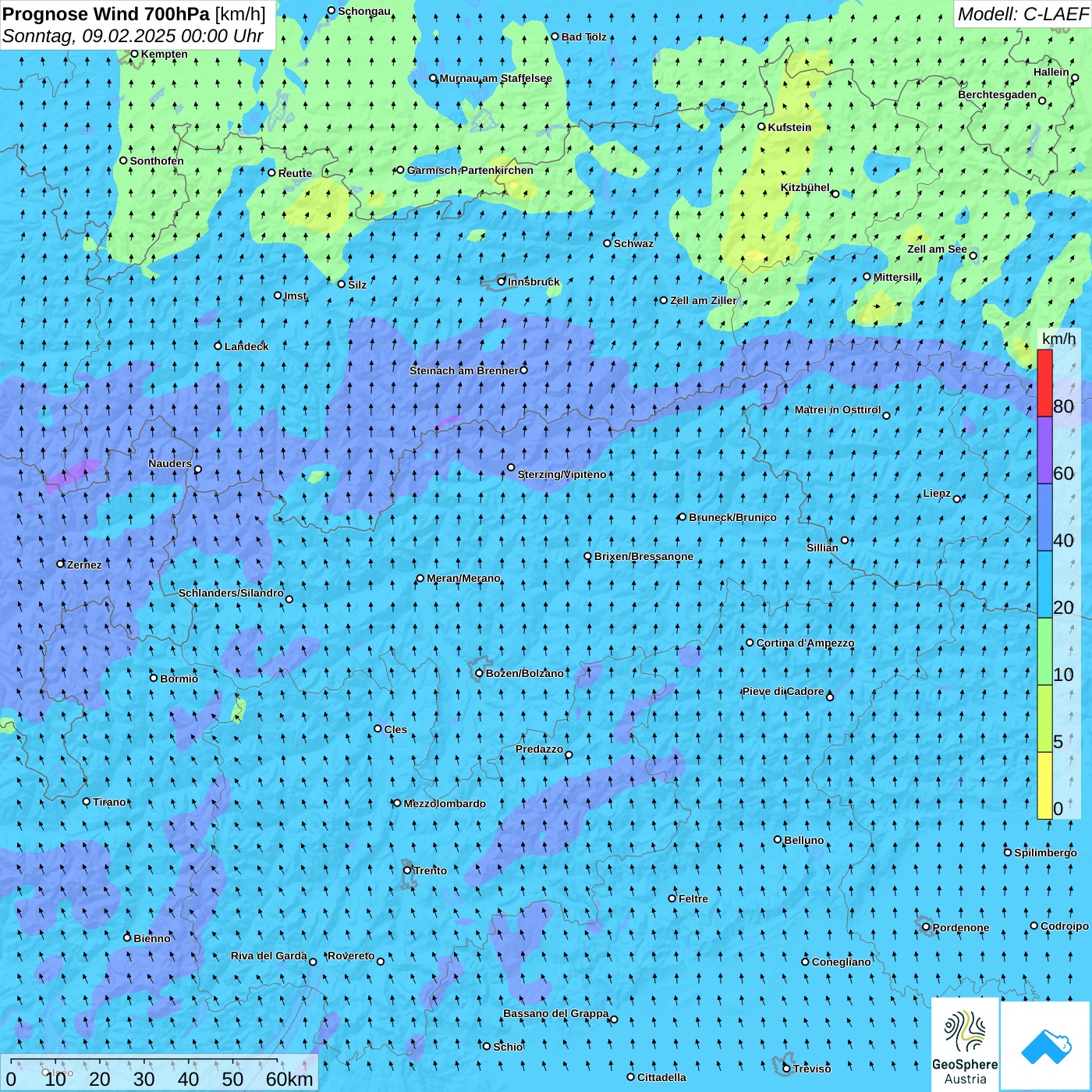Click the 'Garmisch-Partenkirchen' label
Screen dimensions: 1092x1092
(x=470, y=170)
